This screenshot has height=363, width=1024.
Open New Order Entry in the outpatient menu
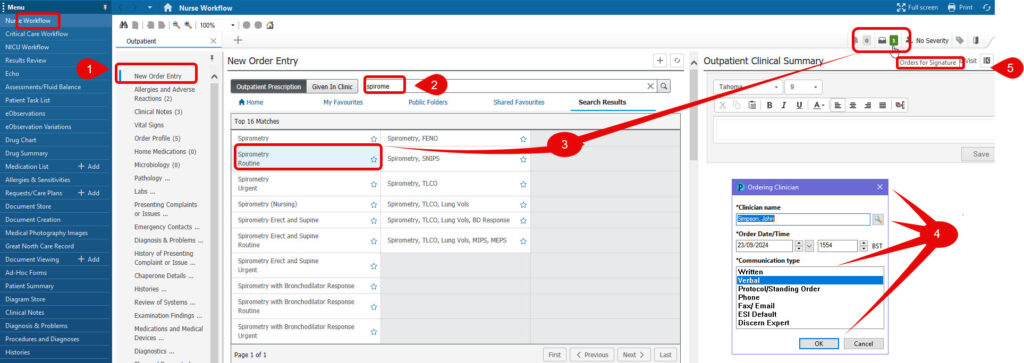coord(157,76)
